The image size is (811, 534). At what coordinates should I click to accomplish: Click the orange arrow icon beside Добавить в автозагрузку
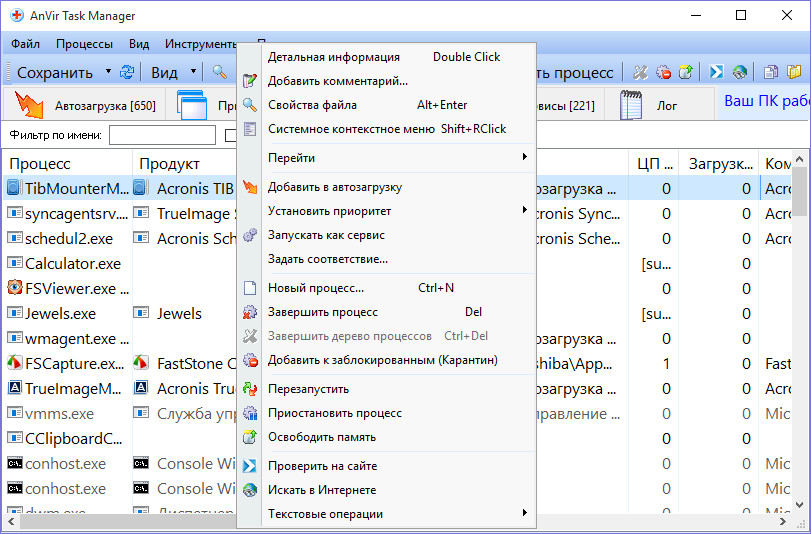(250, 187)
